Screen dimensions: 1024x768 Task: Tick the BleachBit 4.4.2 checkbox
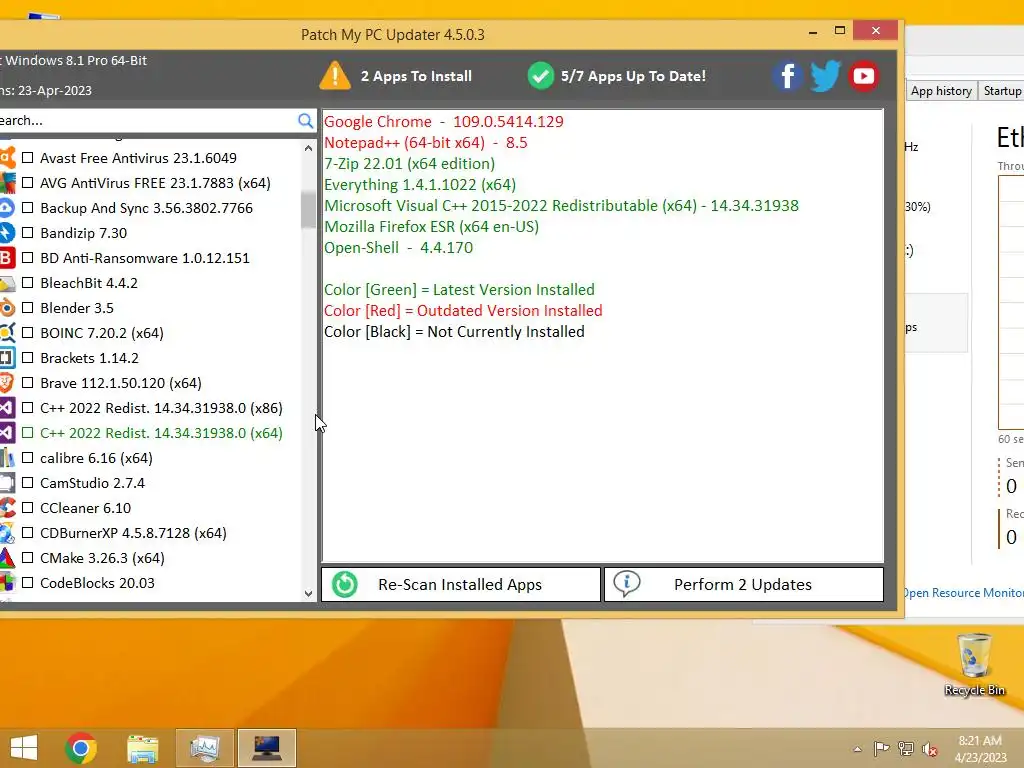coord(27,283)
